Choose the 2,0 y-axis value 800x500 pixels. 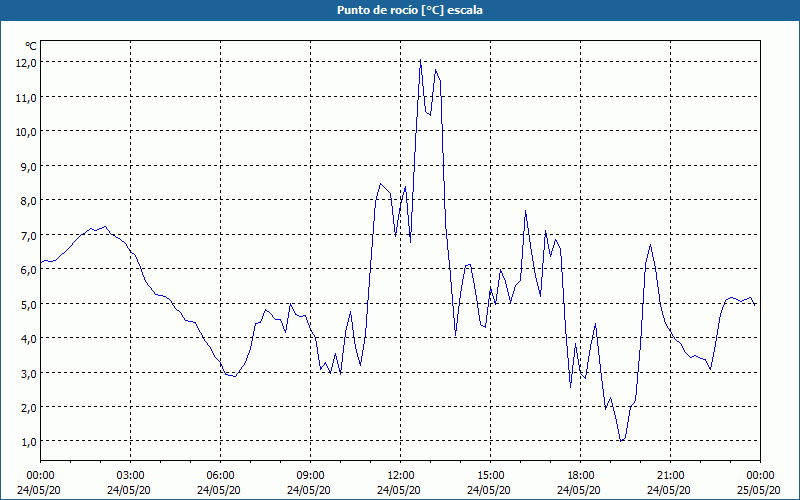tap(30, 407)
